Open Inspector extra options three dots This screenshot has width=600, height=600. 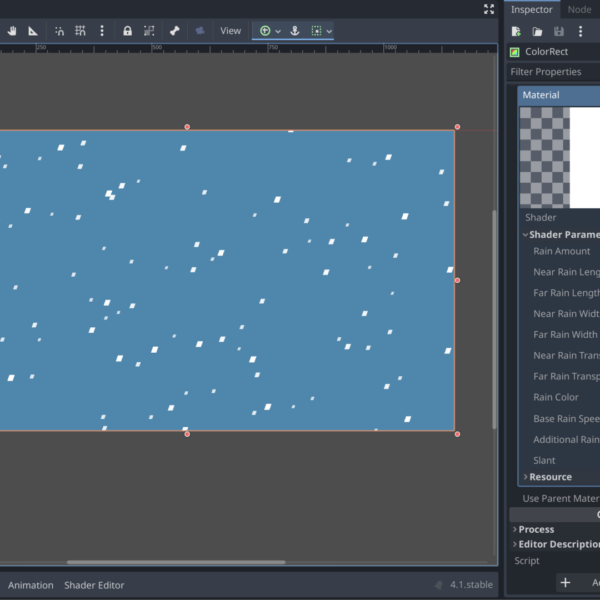[x=580, y=31]
